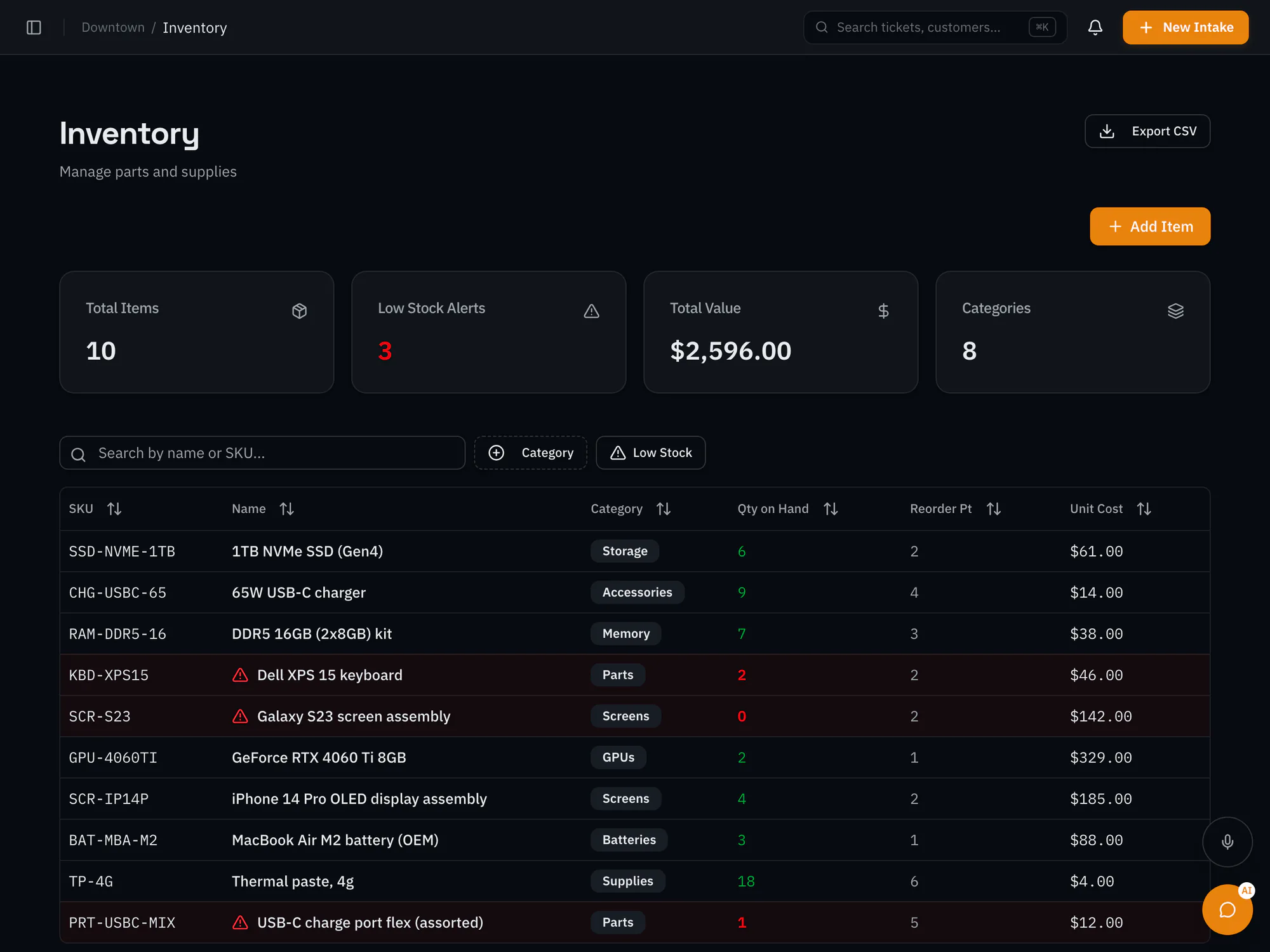This screenshot has width=1270, height=952.
Task: Click the Memory category badge
Action: click(625, 633)
